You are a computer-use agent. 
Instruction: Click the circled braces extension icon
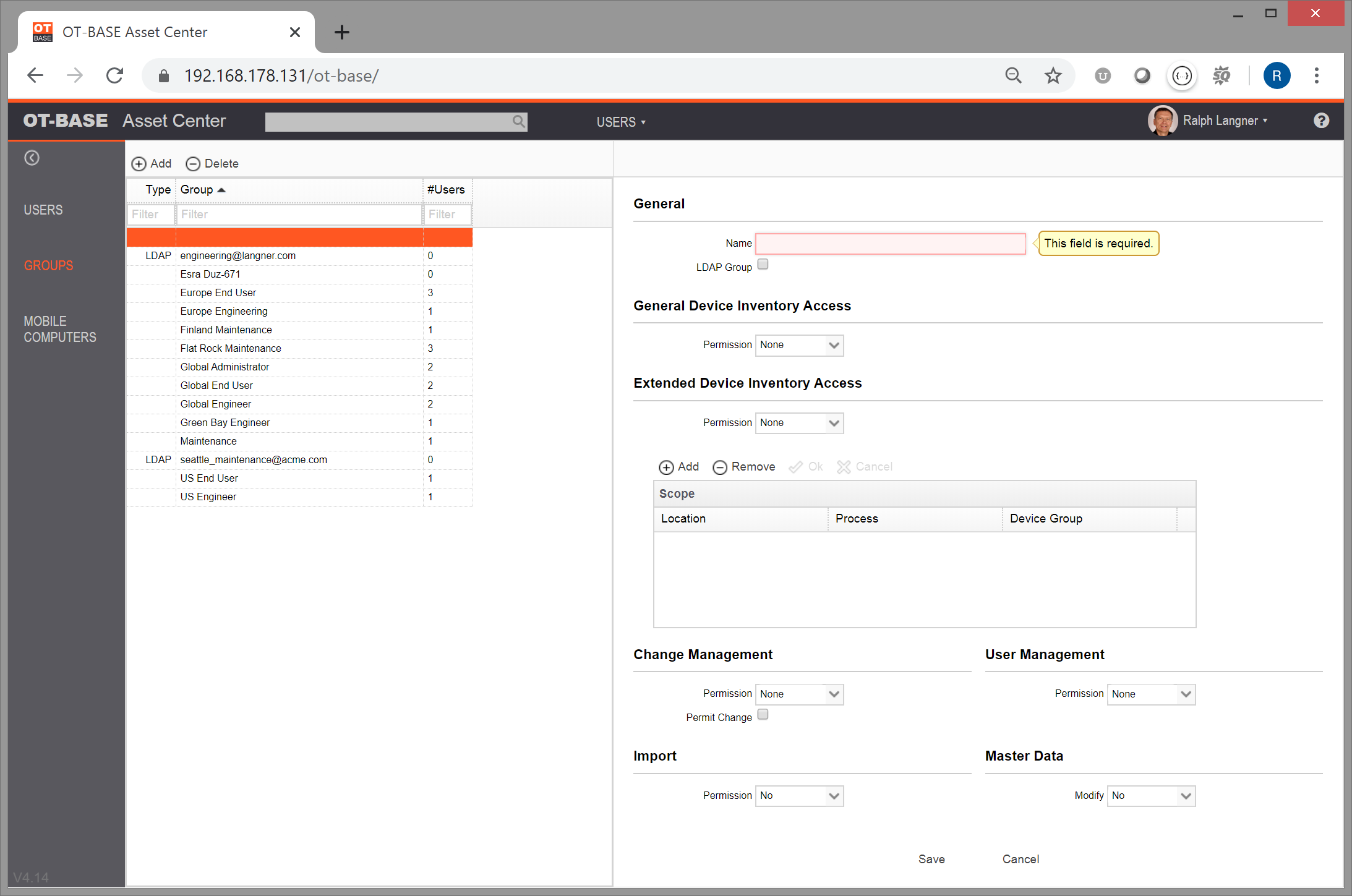point(1182,75)
